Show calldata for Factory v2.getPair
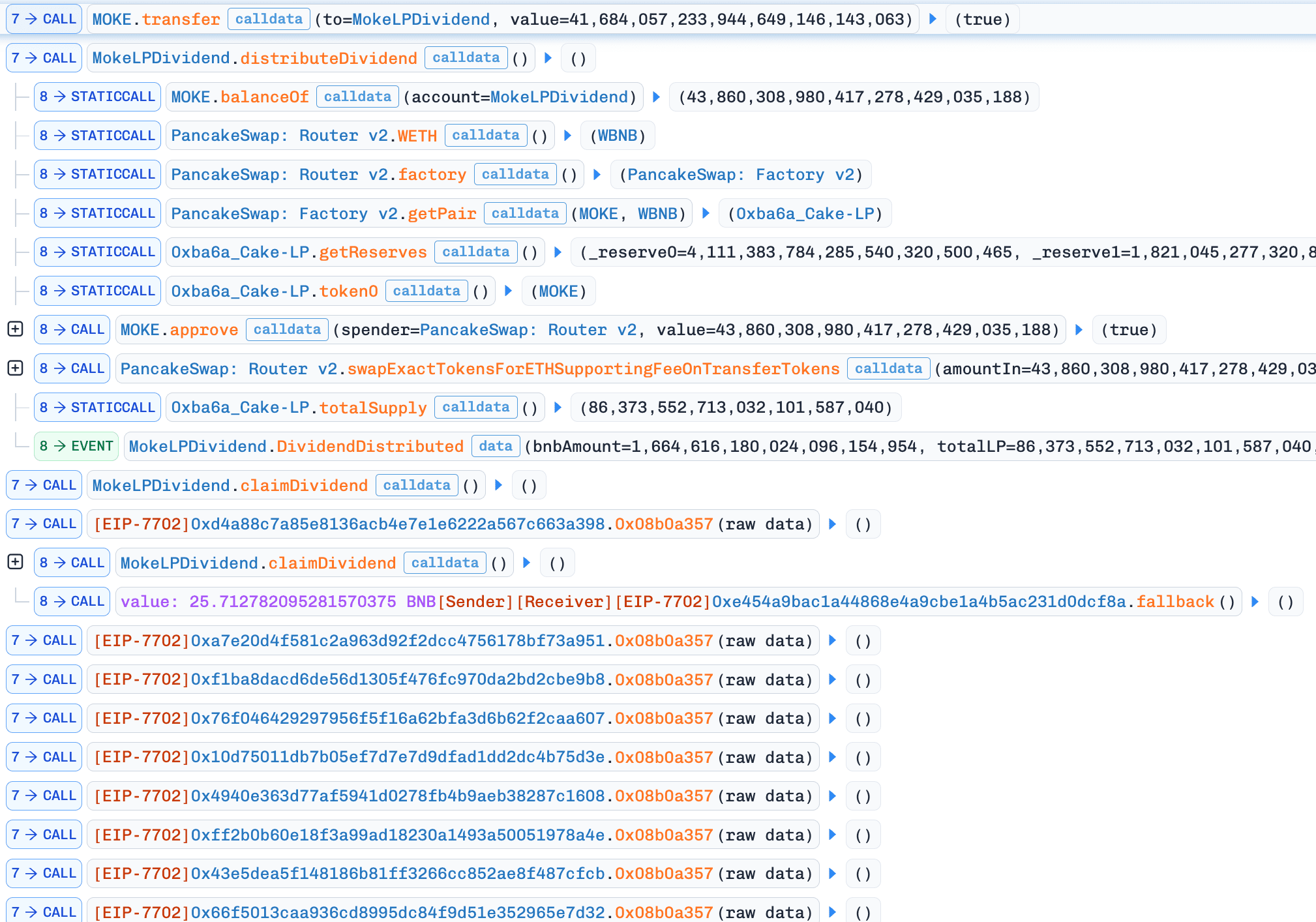This screenshot has height=922, width=1316. point(525,213)
